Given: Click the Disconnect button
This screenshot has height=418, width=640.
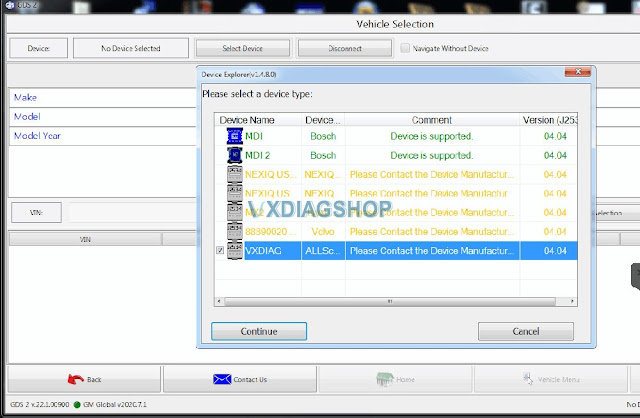Looking at the screenshot, I should (x=345, y=48).
